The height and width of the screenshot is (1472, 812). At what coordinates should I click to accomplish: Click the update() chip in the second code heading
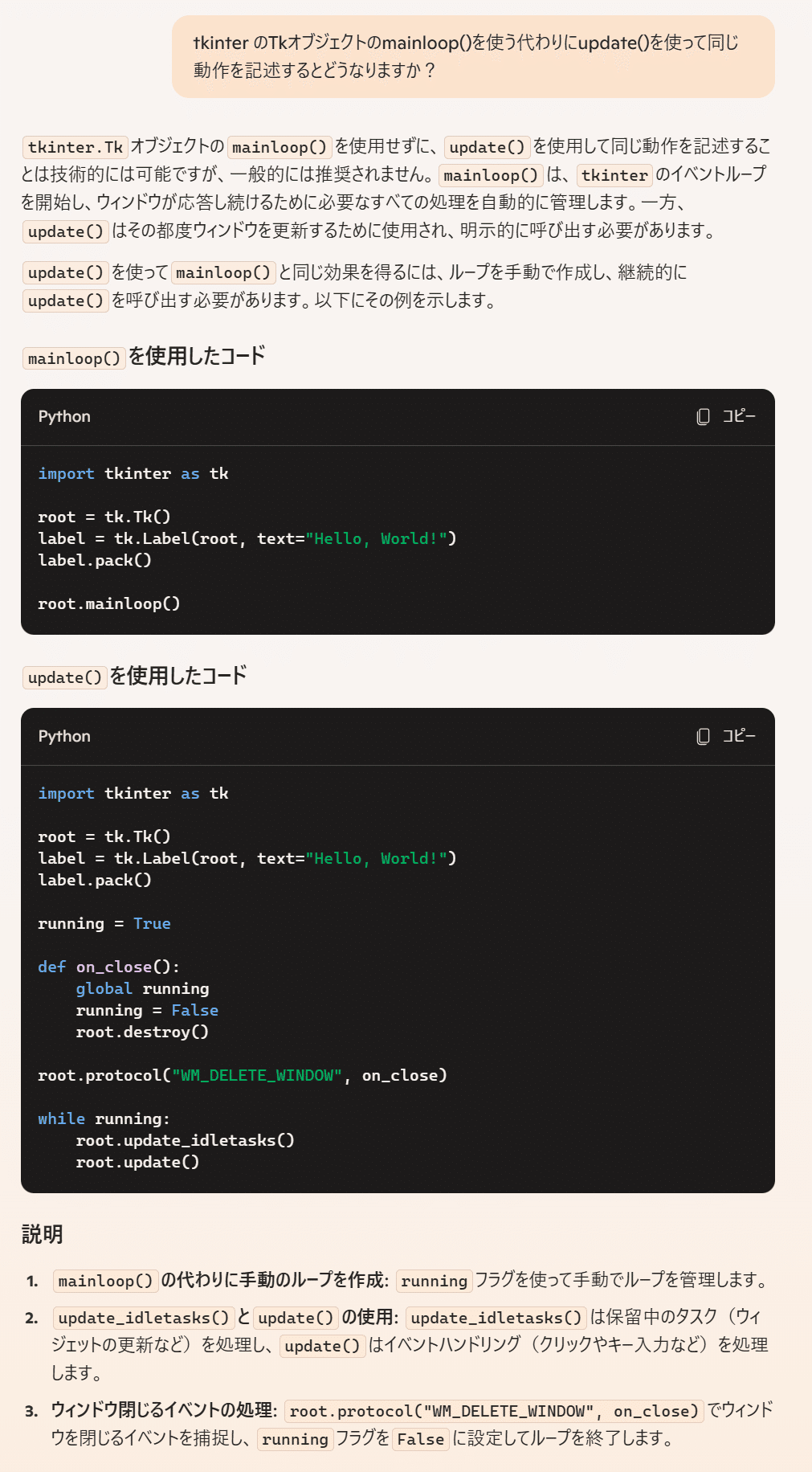[x=64, y=677]
